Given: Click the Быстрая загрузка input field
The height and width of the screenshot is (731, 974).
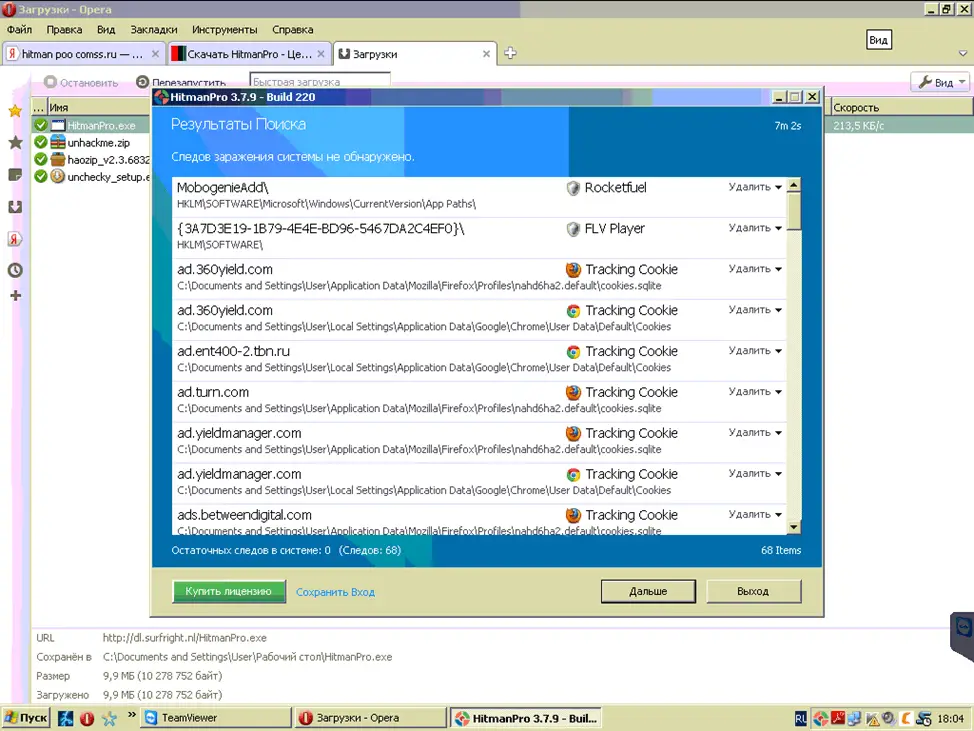Looking at the screenshot, I should [320, 82].
